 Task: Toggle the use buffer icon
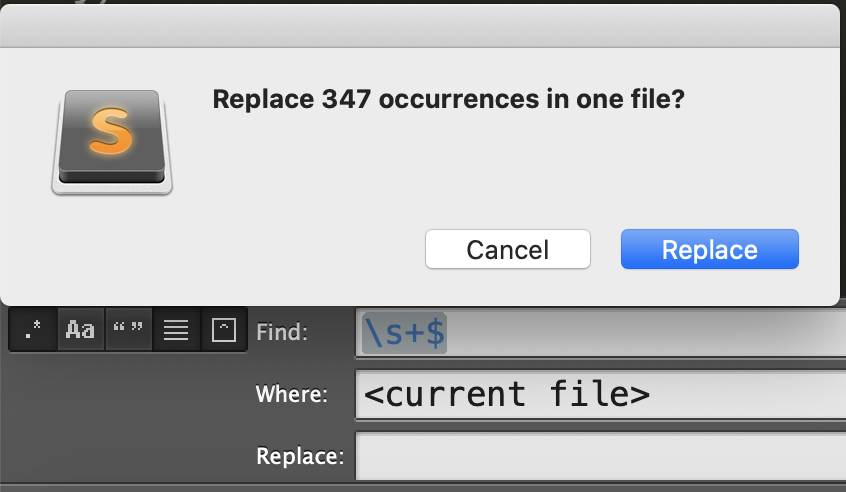click(224, 330)
